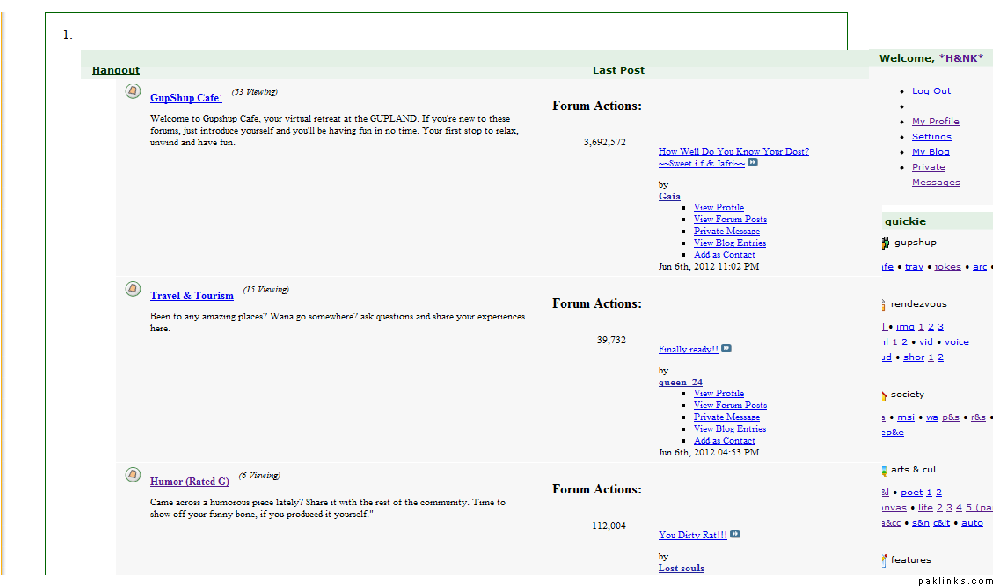Click go-to-last-post icon beside 'Finally ready!!'
The height and width of the screenshot is (587, 994).
726,348
